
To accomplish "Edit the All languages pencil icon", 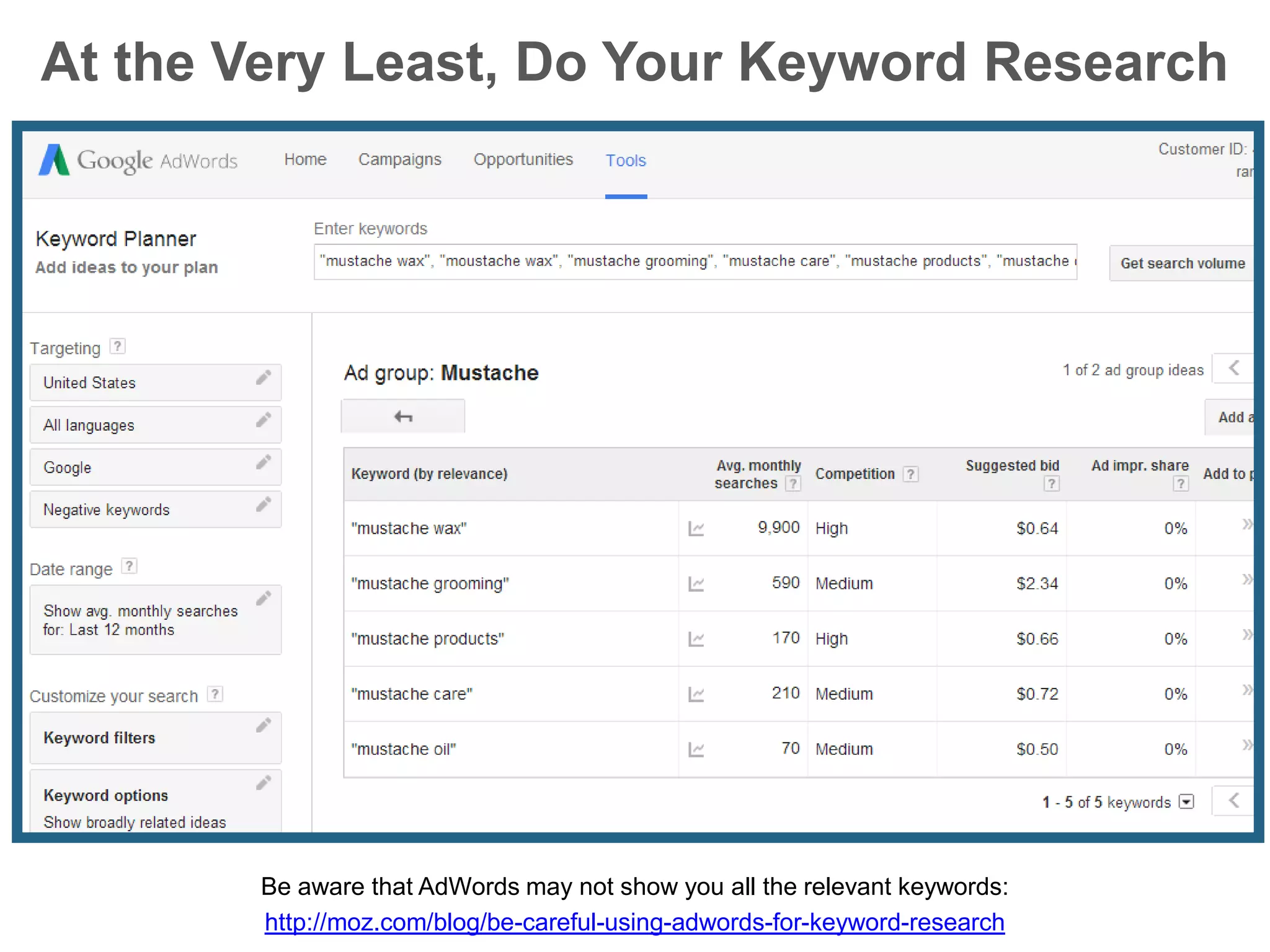I will tap(264, 420).
